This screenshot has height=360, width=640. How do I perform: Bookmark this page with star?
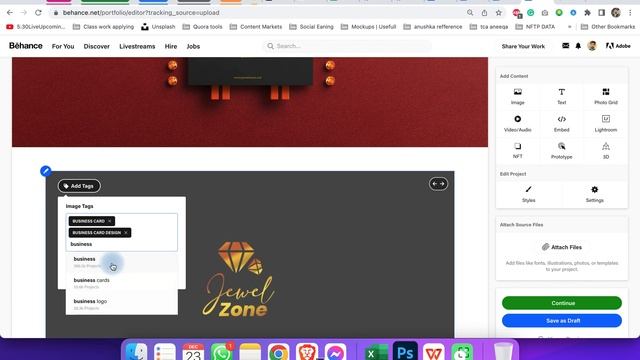(498, 13)
